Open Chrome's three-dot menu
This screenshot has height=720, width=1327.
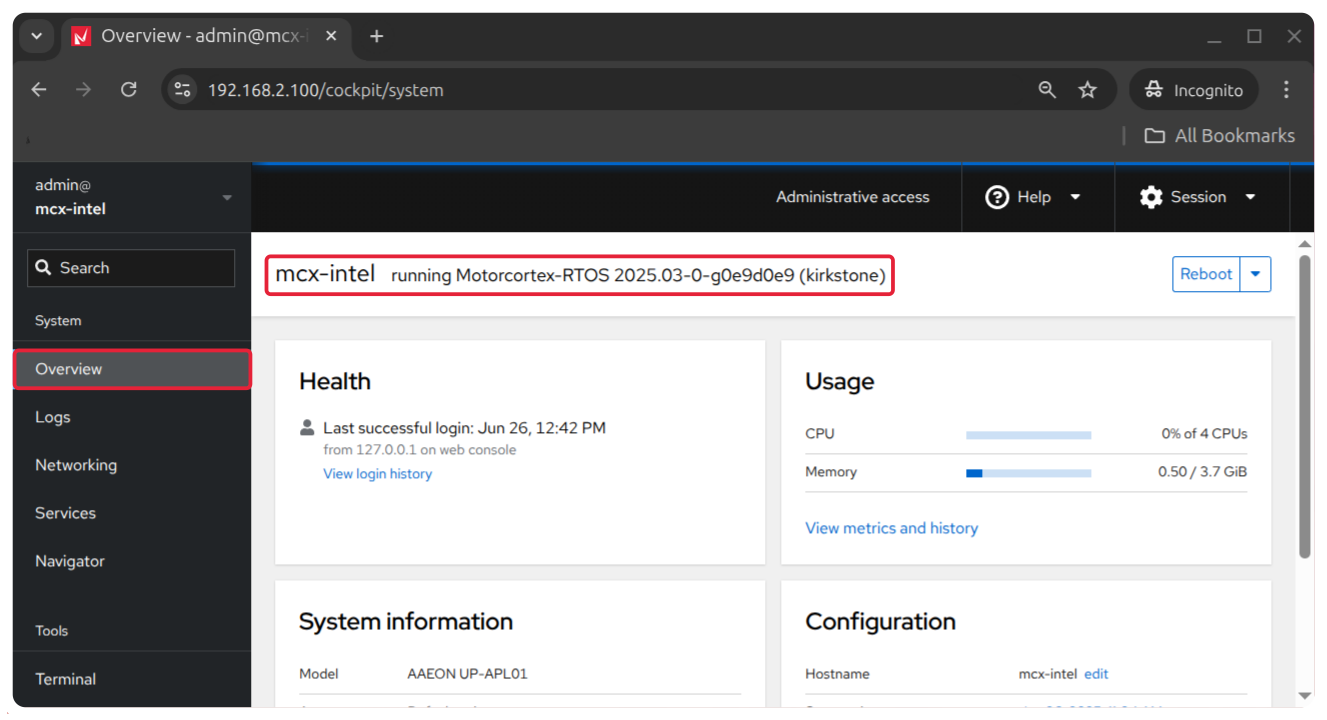point(1286,90)
